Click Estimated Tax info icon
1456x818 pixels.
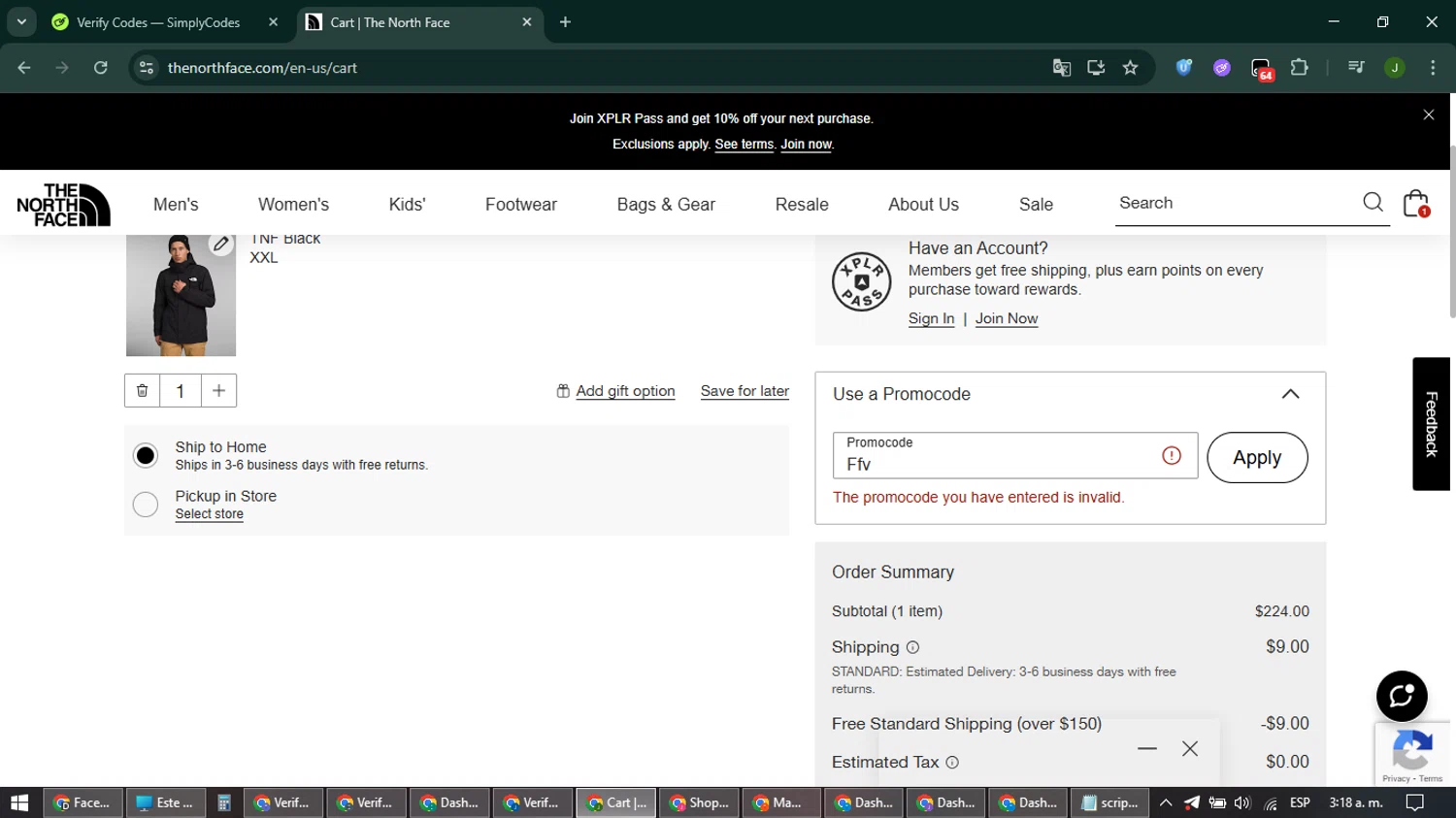952,763
